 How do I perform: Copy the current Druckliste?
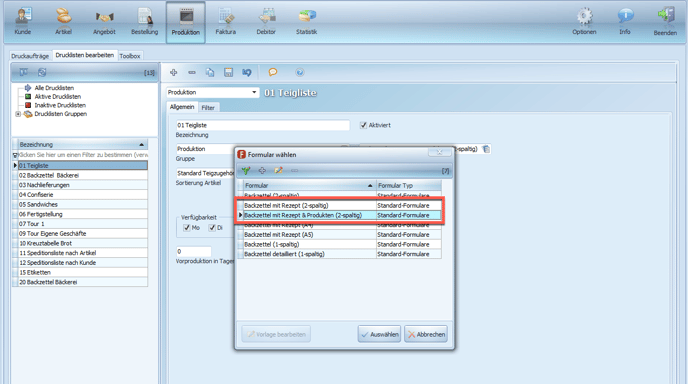(210, 72)
